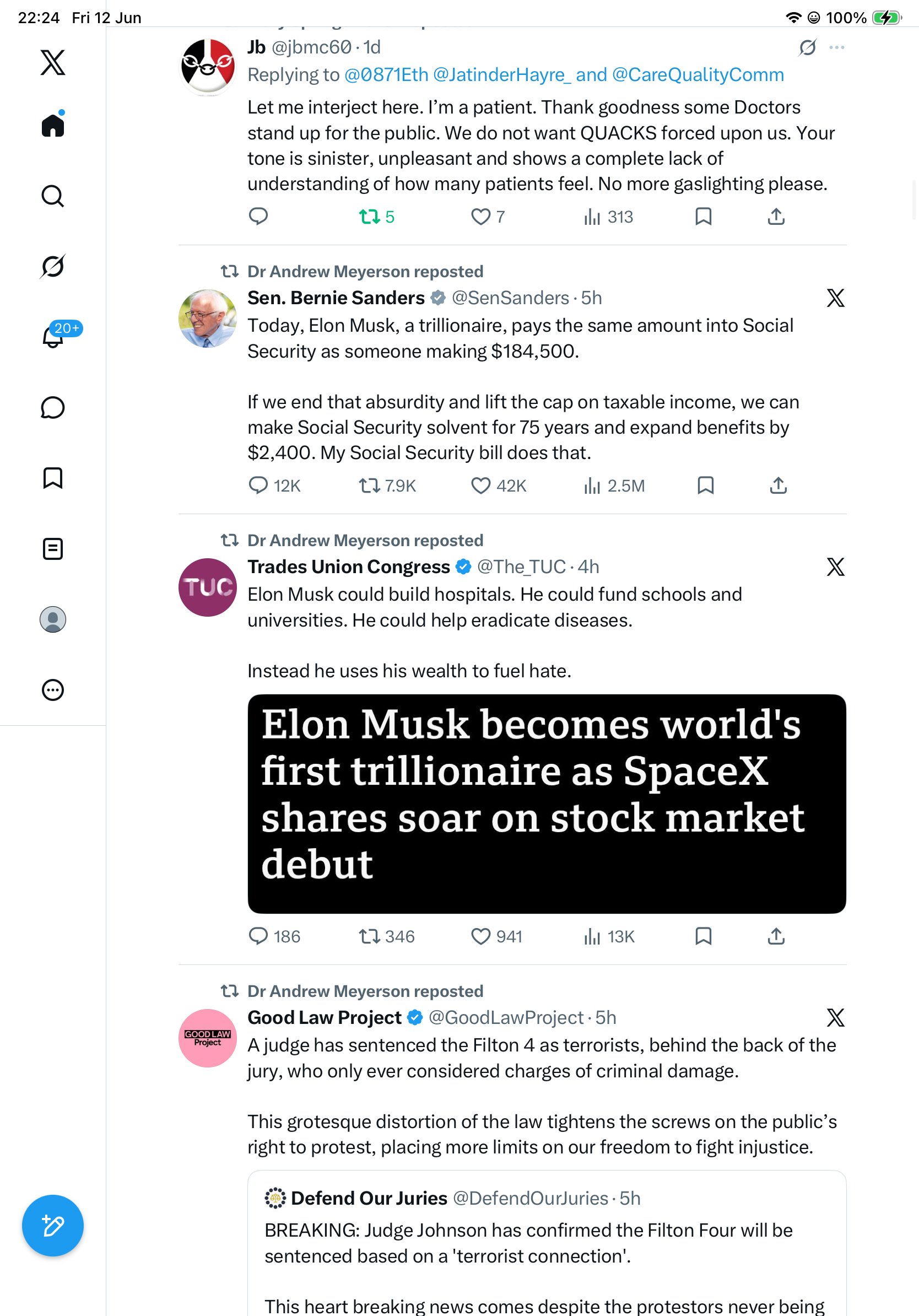Image resolution: width=919 pixels, height=1316 pixels.
Task: Bookmark the Trades Union Congress post
Action: click(703, 936)
